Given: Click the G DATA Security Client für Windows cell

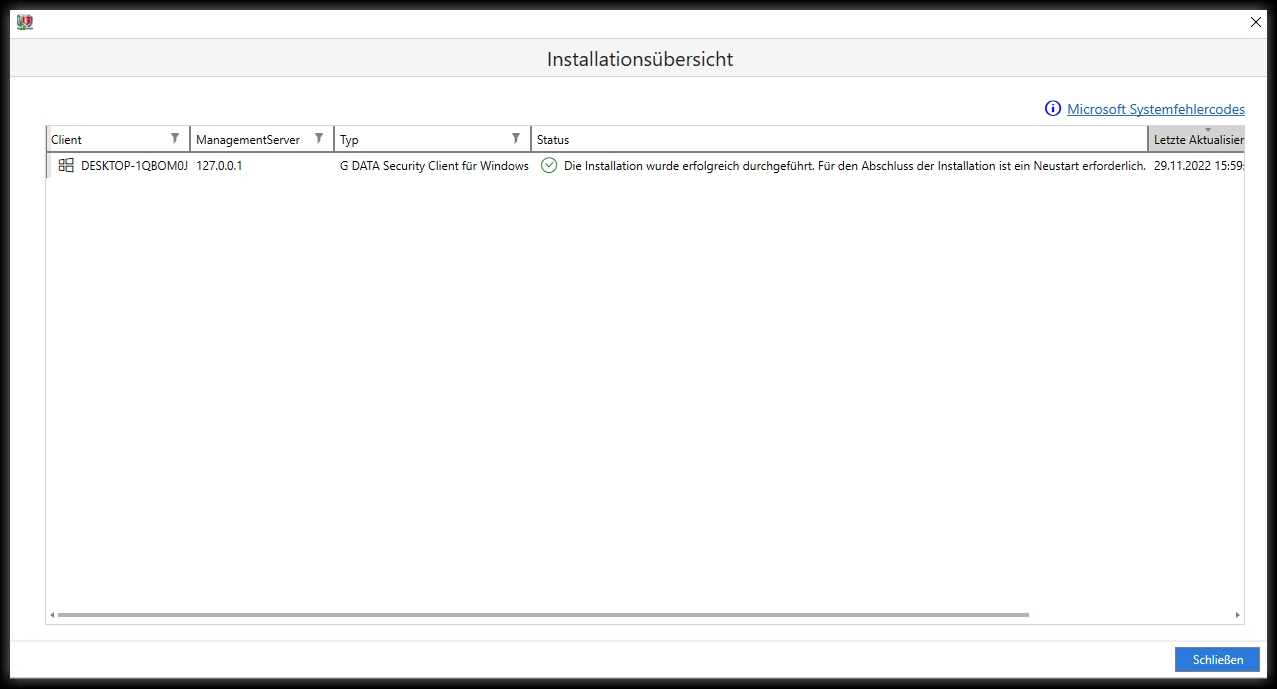Looking at the screenshot, I should 434,166.
